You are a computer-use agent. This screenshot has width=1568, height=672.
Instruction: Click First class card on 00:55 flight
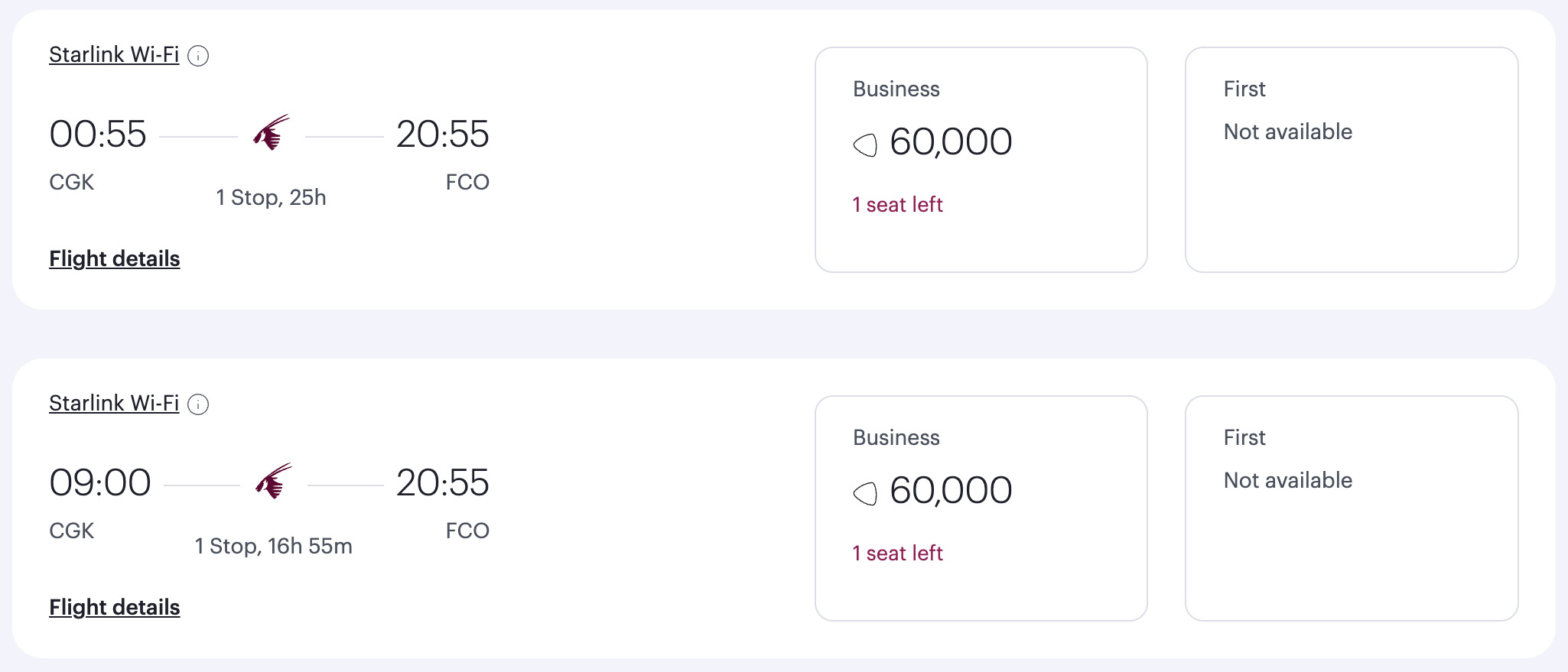tap(1352, 160)
